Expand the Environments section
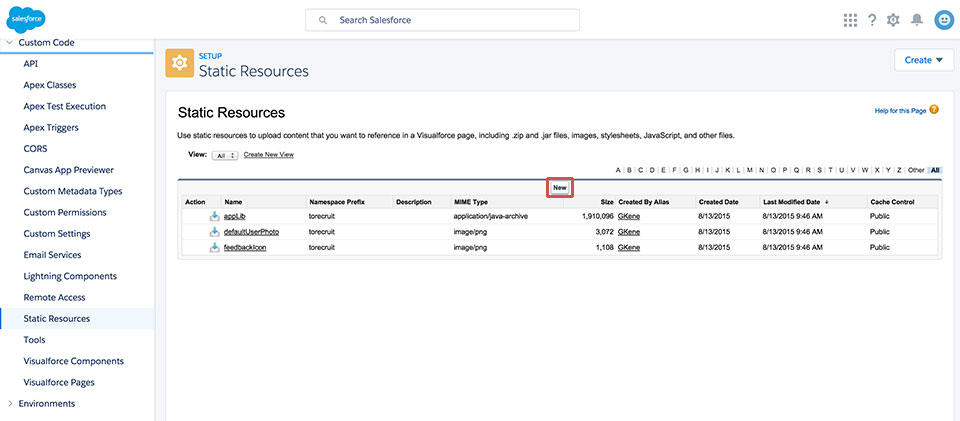 coord(10,403)
